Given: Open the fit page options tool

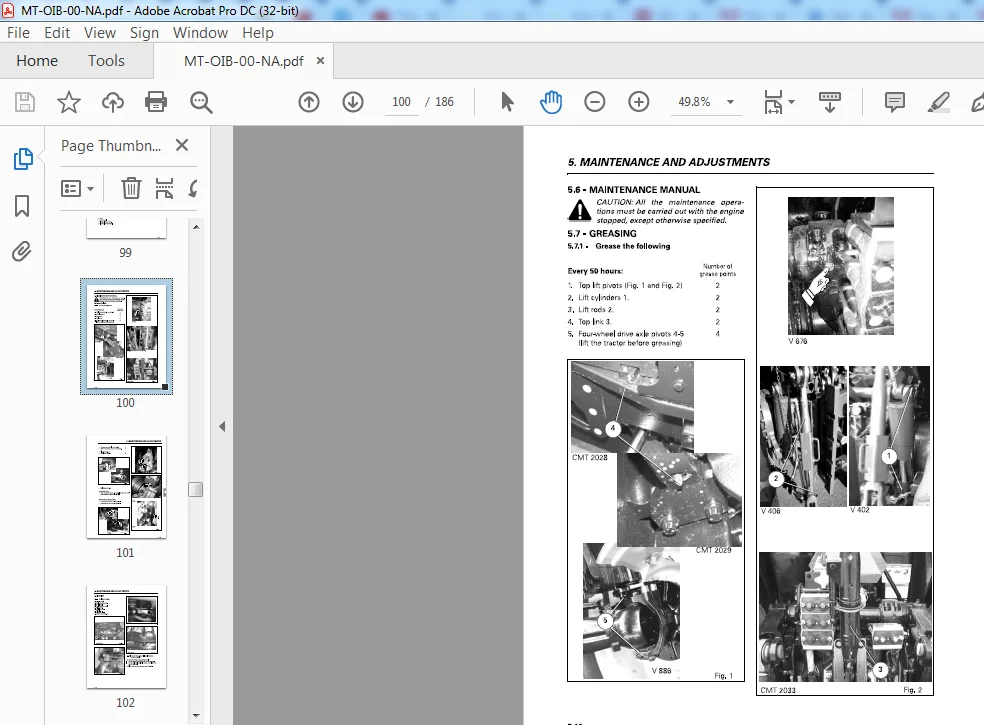Looking at the screenshot, I should pyautogui.click(x=773, y=102).
